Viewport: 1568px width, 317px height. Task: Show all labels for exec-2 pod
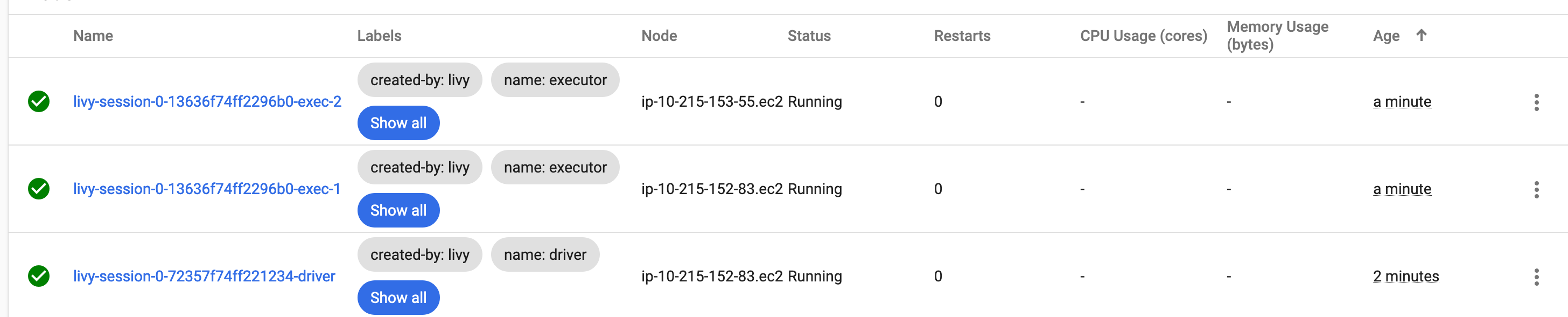[398, 123]
